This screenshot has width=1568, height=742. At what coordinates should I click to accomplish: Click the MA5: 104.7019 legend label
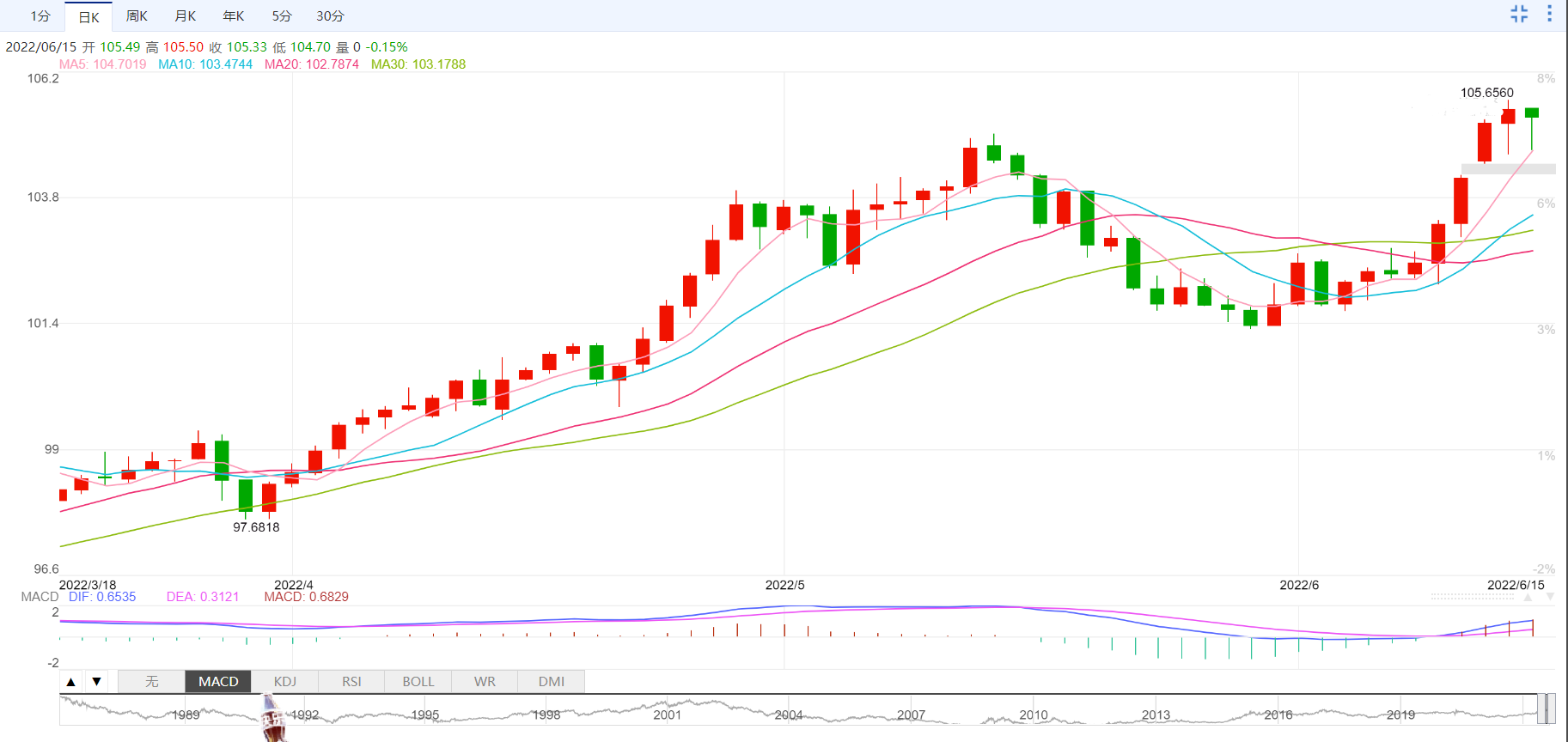[x=102, y=64]
